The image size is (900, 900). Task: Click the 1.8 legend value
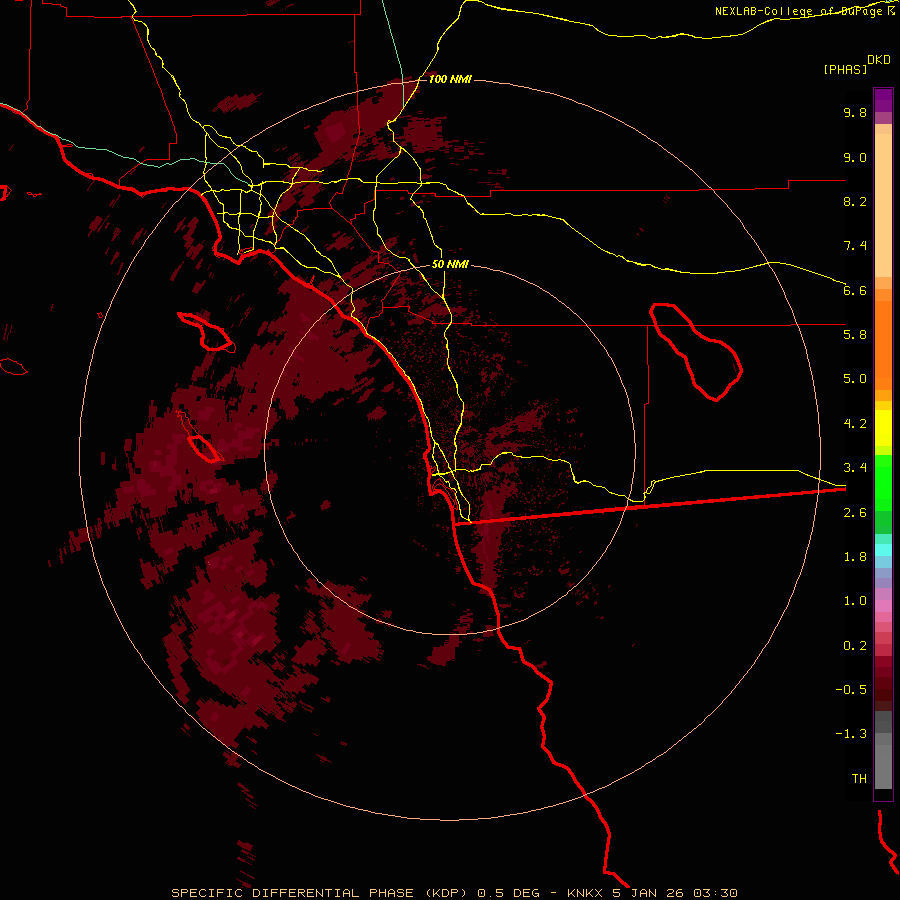click(x=855, y=557)
